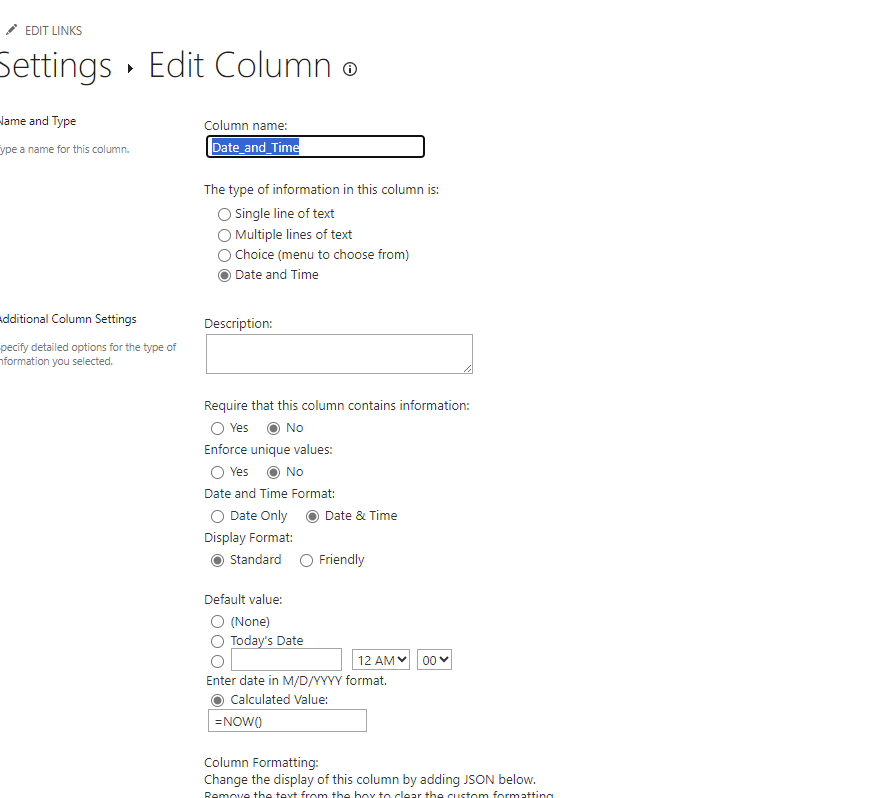Open the 12 AM hour dropdown
The width and height of the screenshot is (889, 798).
click(x=380, y=659)
